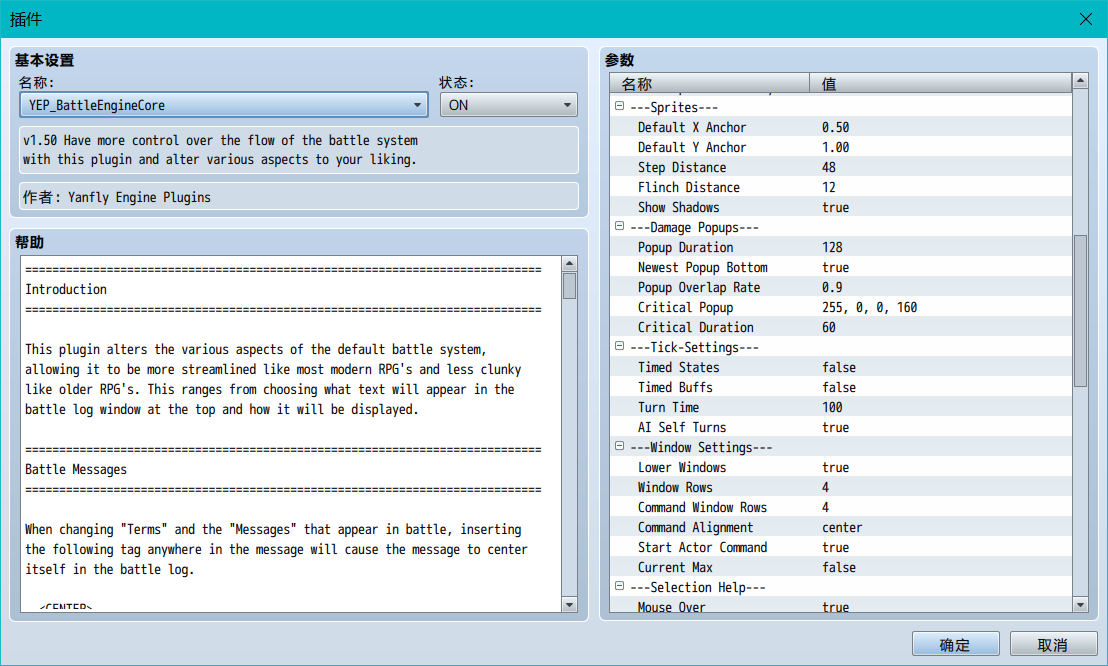Collapse the ---Window Settings--- group
Image resolution: width=1108 pixels, height=666 pixels.
620,446
